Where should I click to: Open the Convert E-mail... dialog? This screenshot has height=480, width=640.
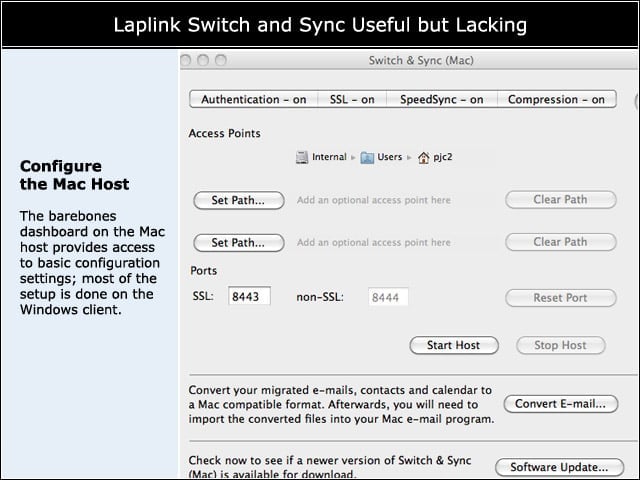point(561,404)
